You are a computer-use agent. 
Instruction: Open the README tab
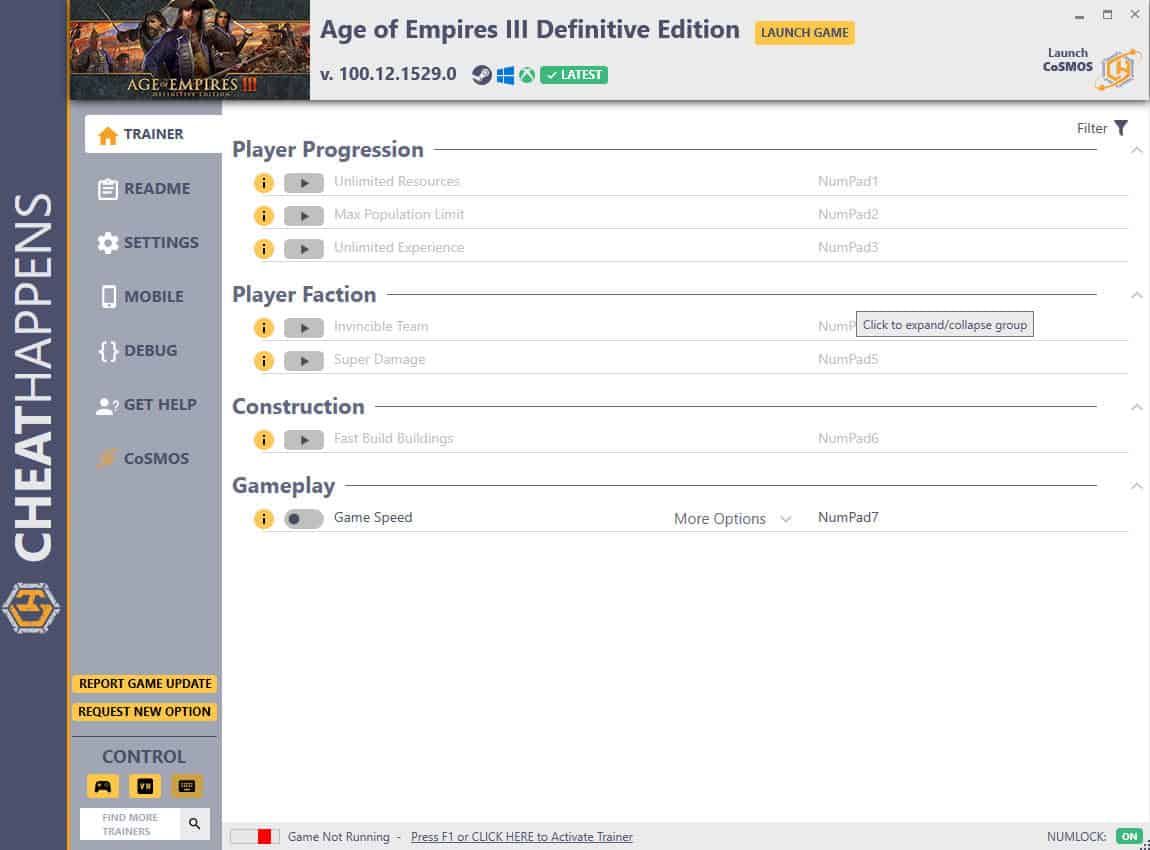(144, 188)
